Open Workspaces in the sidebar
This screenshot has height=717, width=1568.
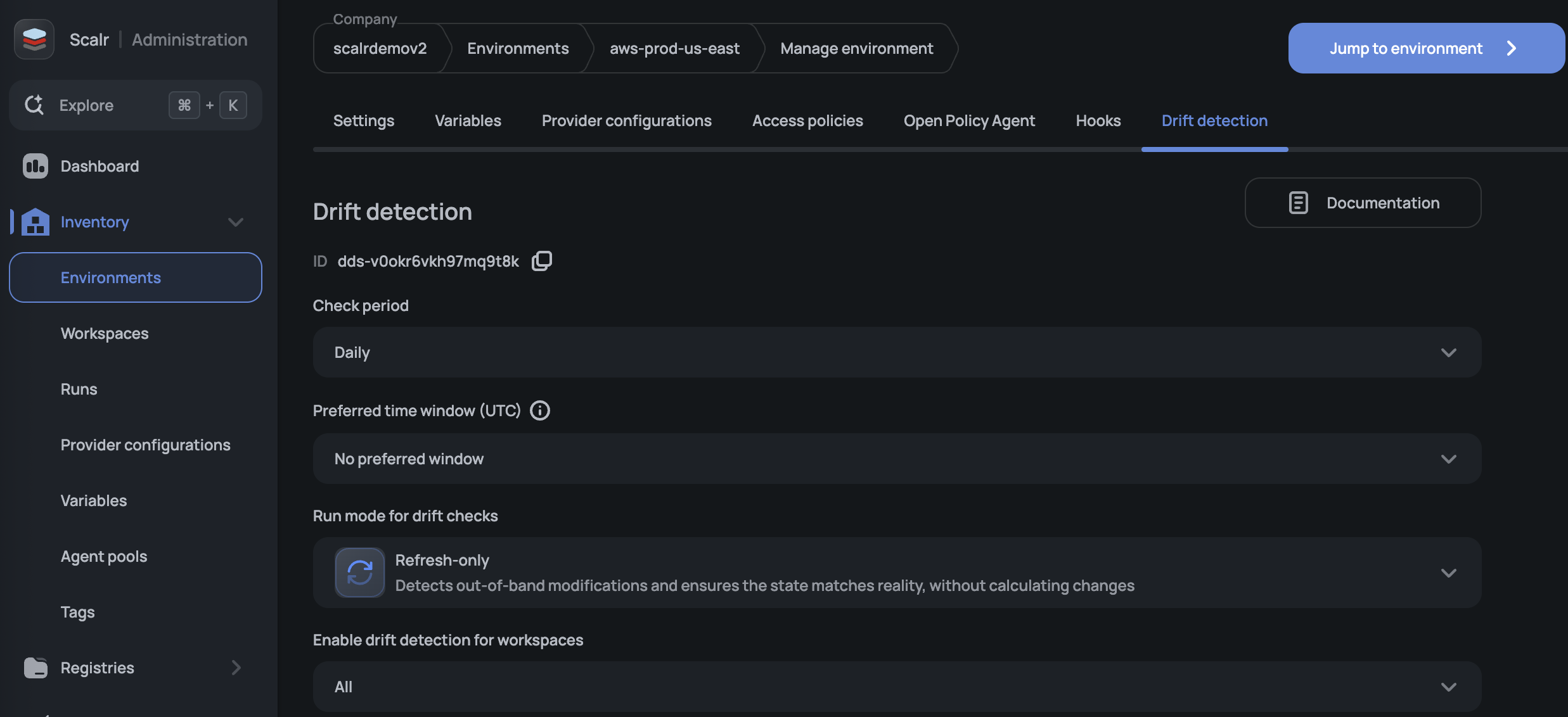click(105, 333)
